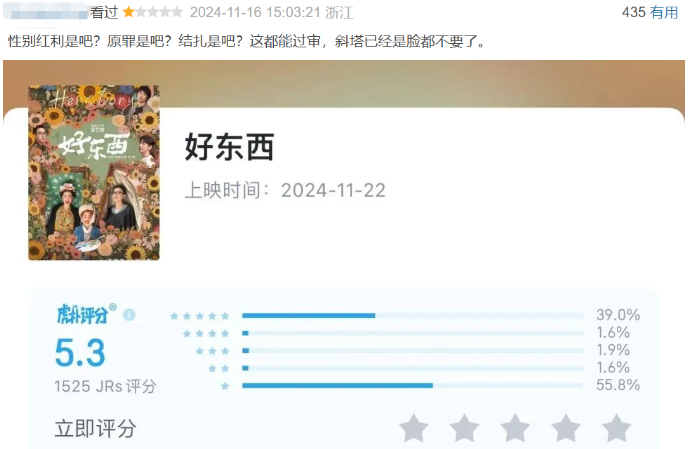Click the 好东西 movie title
The image size is (691, 449).
(x=230, y=147)
